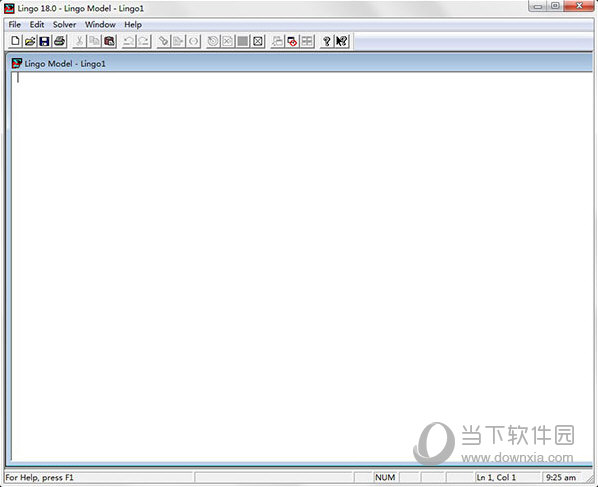Open Help Topics question mark icon
The image size is (598, 487).
point(326,41)
